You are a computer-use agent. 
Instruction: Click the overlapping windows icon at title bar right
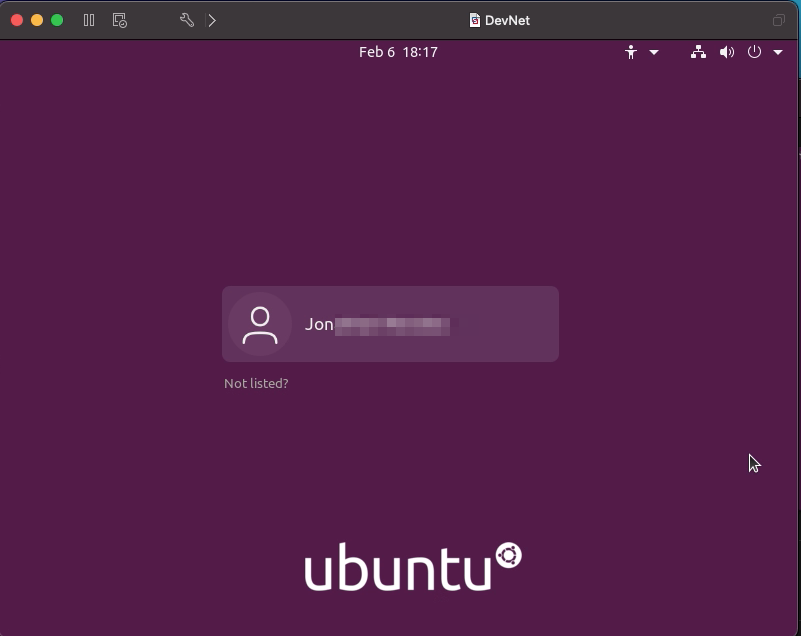click(x=779, y=20)
